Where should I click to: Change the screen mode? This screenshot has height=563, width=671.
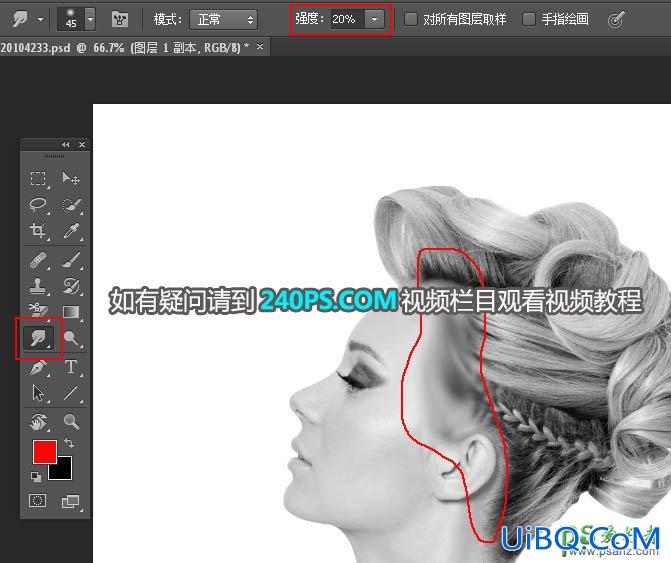point(70,501)
